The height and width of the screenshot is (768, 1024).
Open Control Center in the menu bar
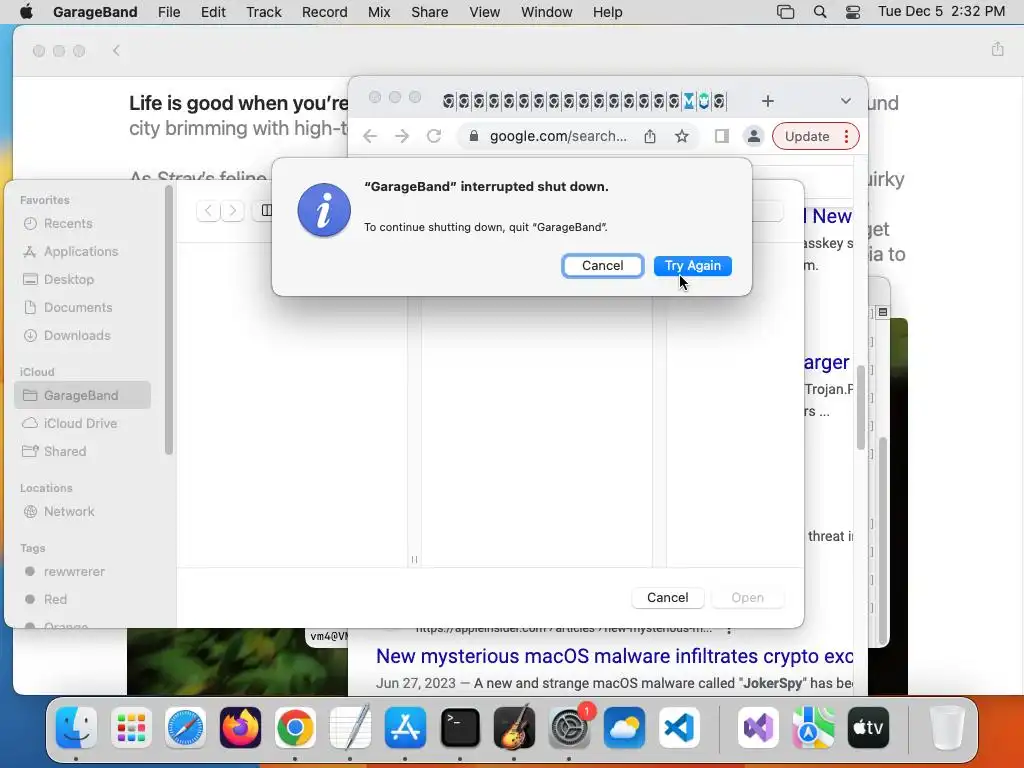click(x=853, y=12)
